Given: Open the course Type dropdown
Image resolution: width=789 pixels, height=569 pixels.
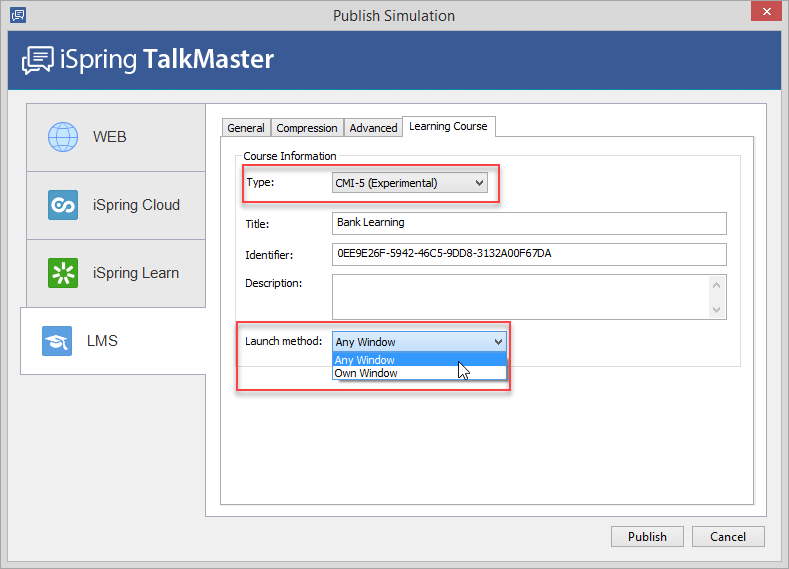Looking at the screenshot, I should [410, 183].
